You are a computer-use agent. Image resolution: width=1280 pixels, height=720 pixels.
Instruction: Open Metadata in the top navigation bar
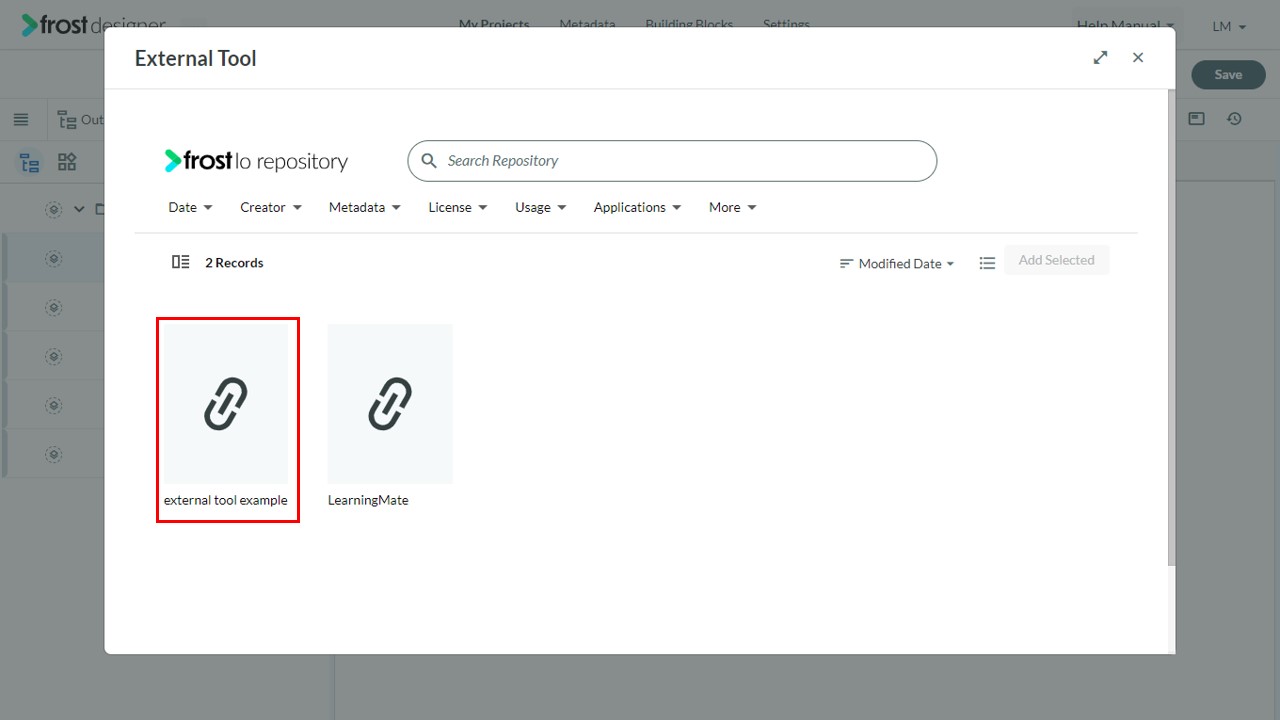[x=587, y=24]
